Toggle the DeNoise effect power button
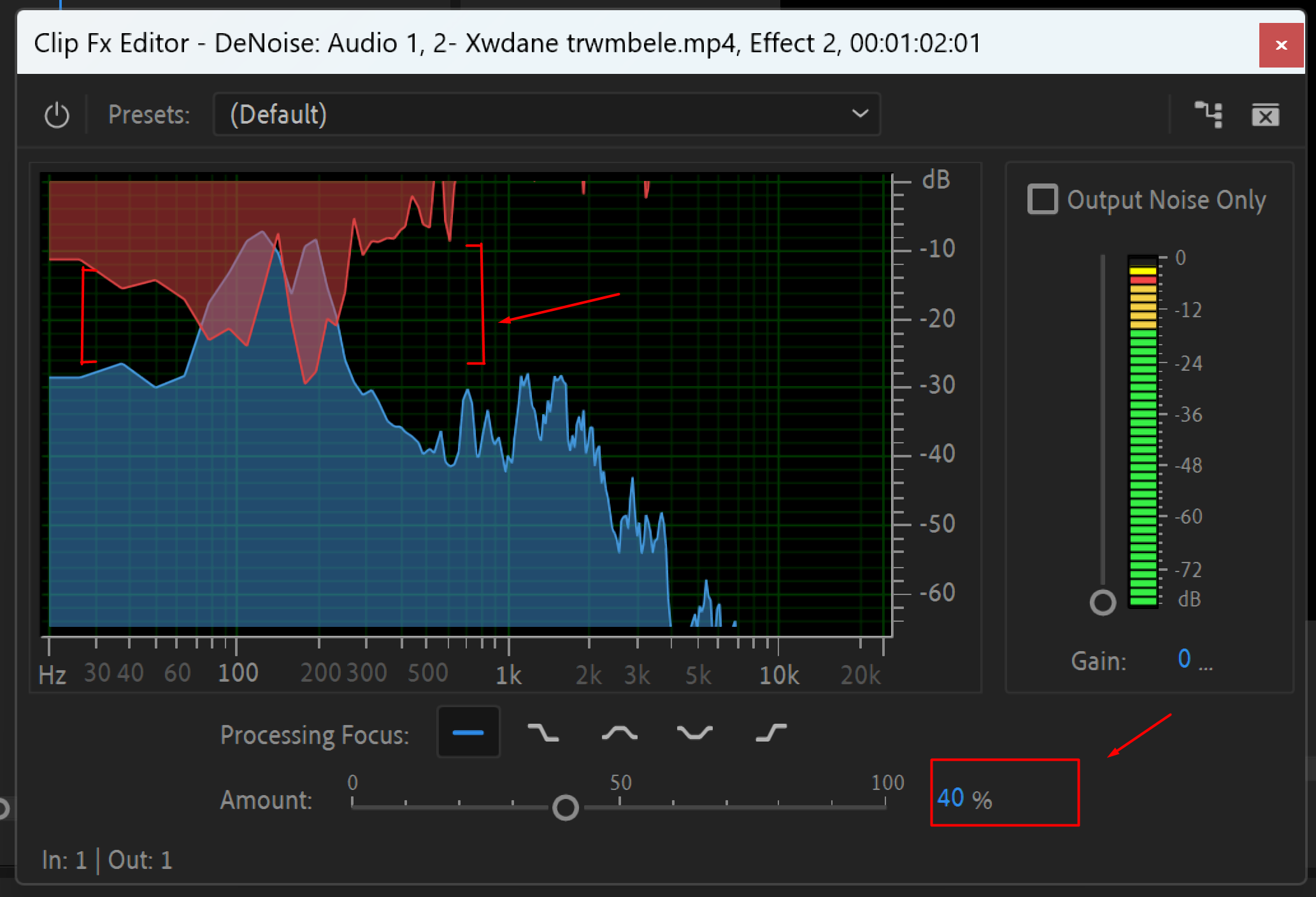Viewport: 1316px width, 897px height. 57,115
